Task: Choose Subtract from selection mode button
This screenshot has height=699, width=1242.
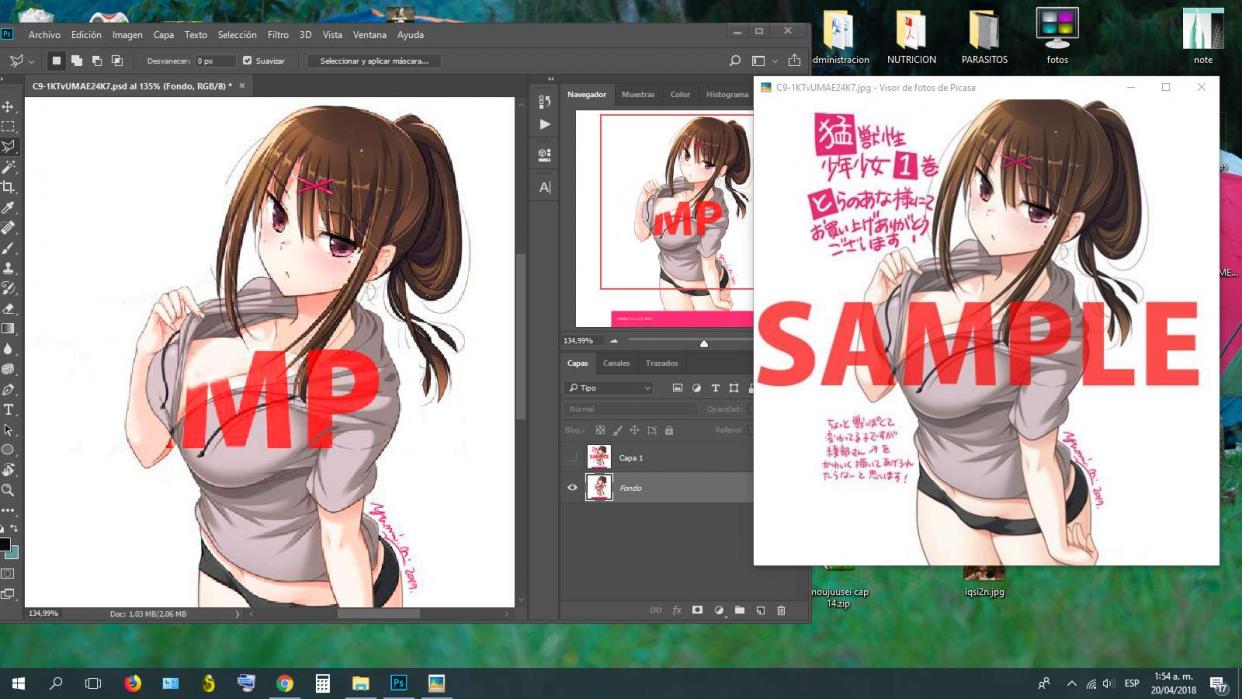Action: point(96,61)
